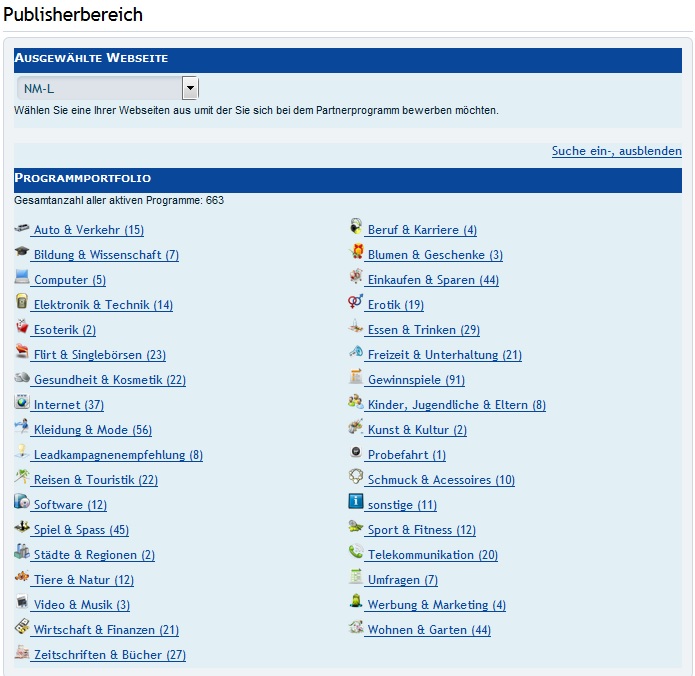Image resolution: width=695 pixels, height=676 pixels.
Task: Click the disc icon next to Software
Action: (x=22, y=503)
